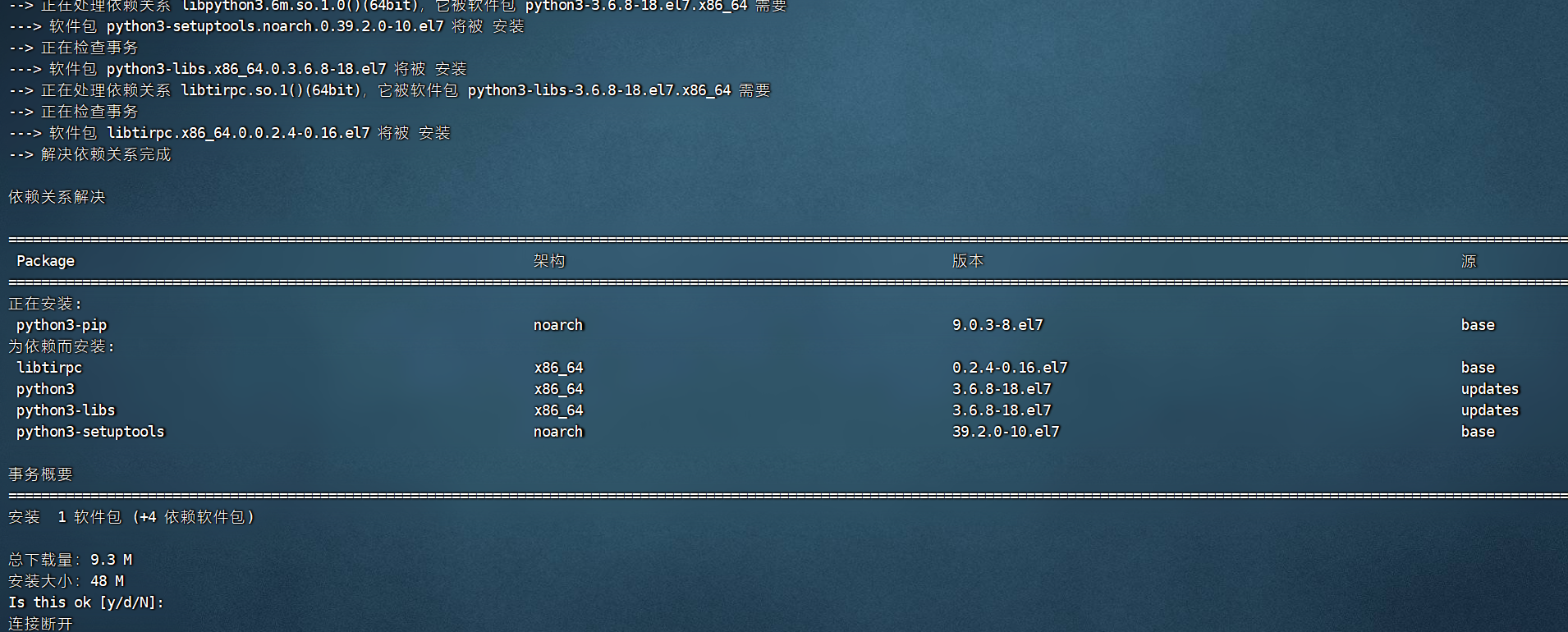Viewport: 1568px width, 632px height.
Task: Click the '总下载量: 9.3 M' line
Action: coord(70,560)
